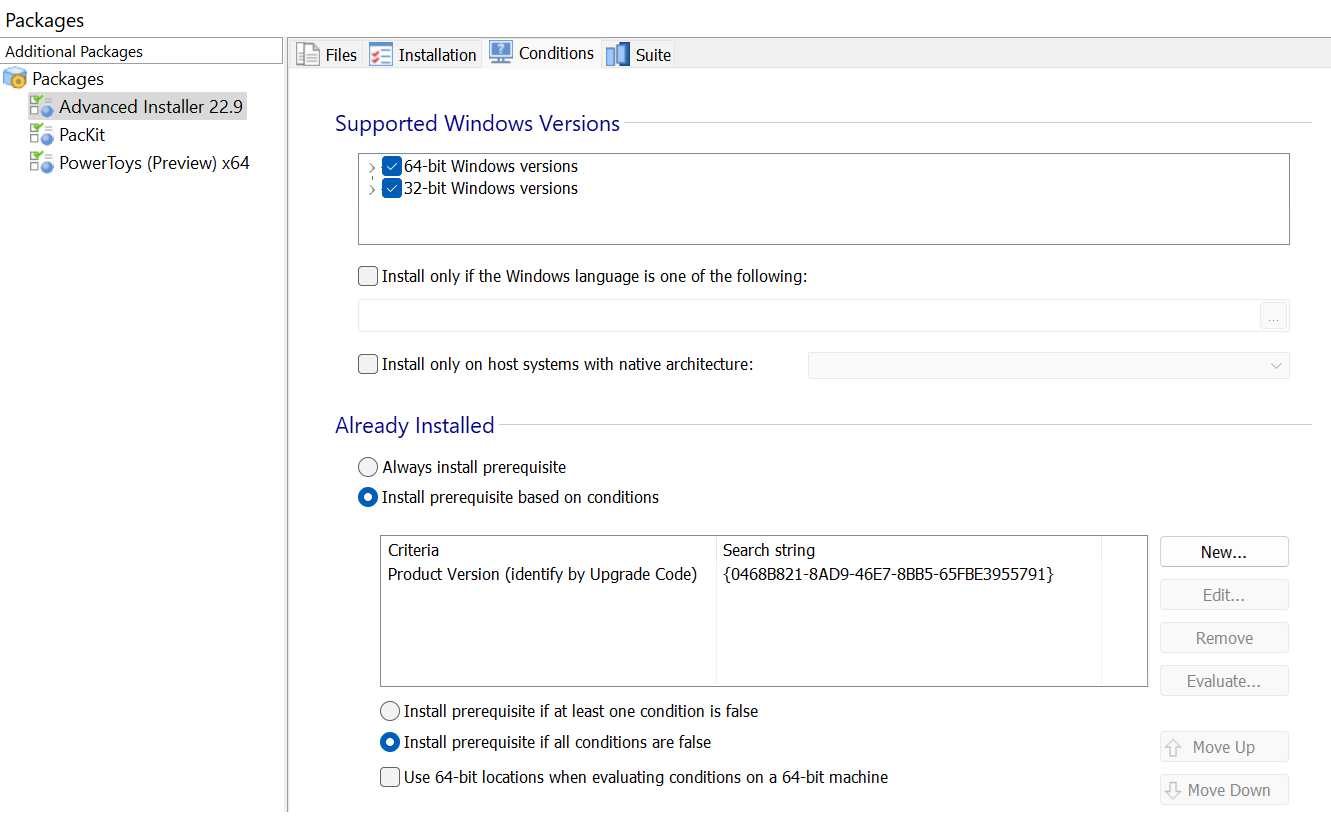1331x824 pixels.
Task: Click the Evaluate... button
Action: coord(1224,681)
